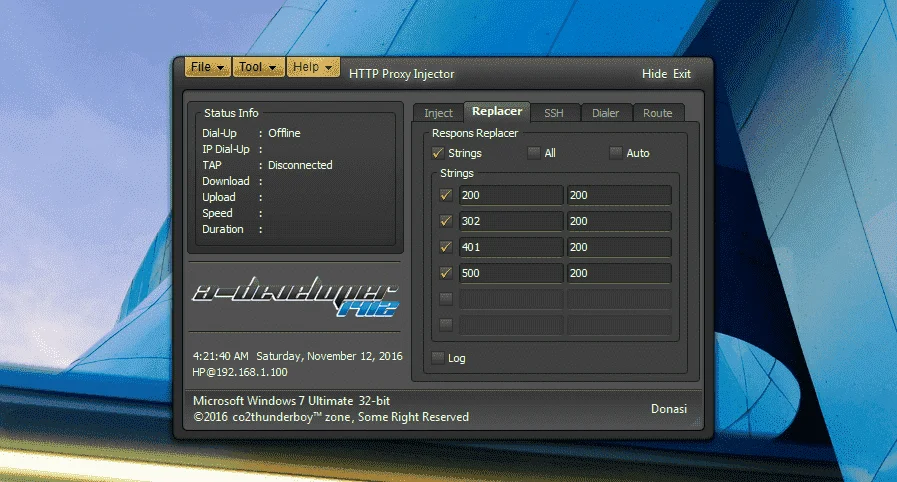Click the source field containing 500

point(511,273)
